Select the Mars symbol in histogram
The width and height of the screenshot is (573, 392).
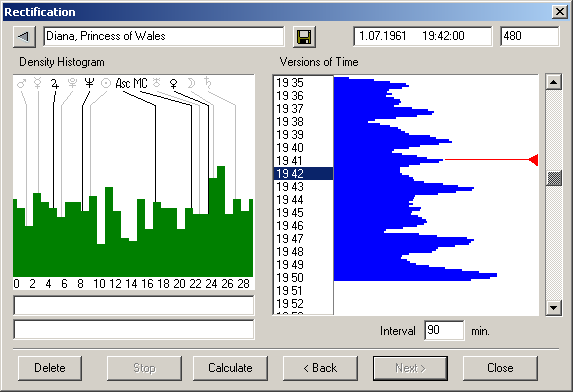pos(21,84)
